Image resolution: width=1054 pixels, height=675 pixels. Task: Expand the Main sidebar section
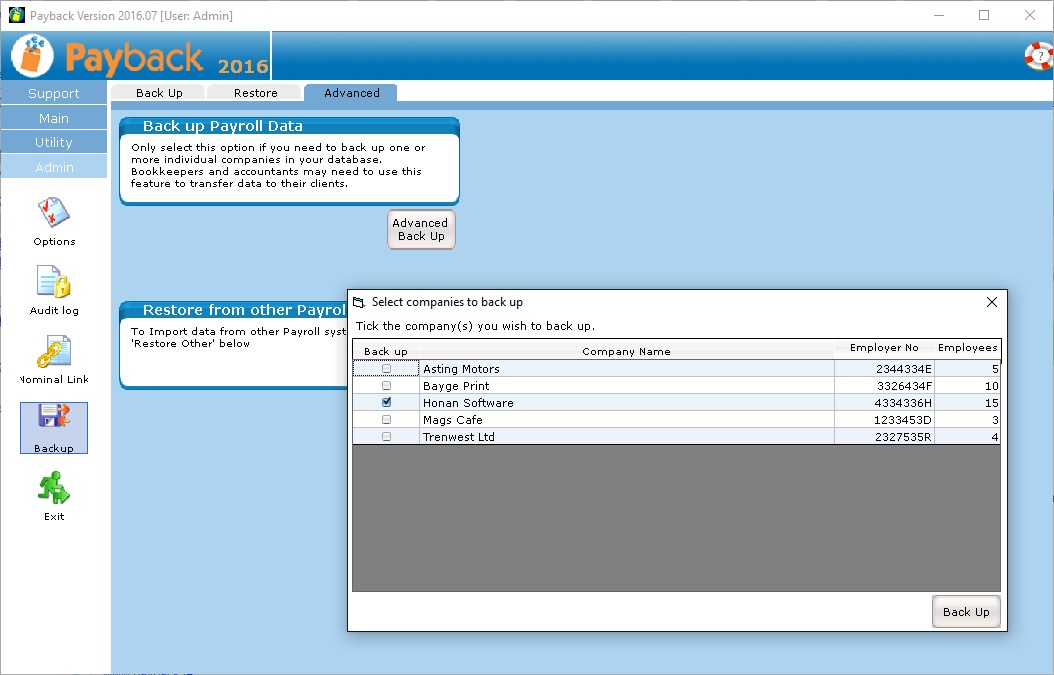[x=54, y=118]
